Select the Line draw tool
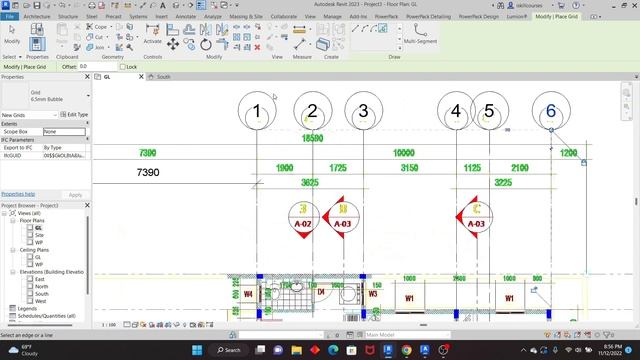640x360 pixels. click(355, 28)
